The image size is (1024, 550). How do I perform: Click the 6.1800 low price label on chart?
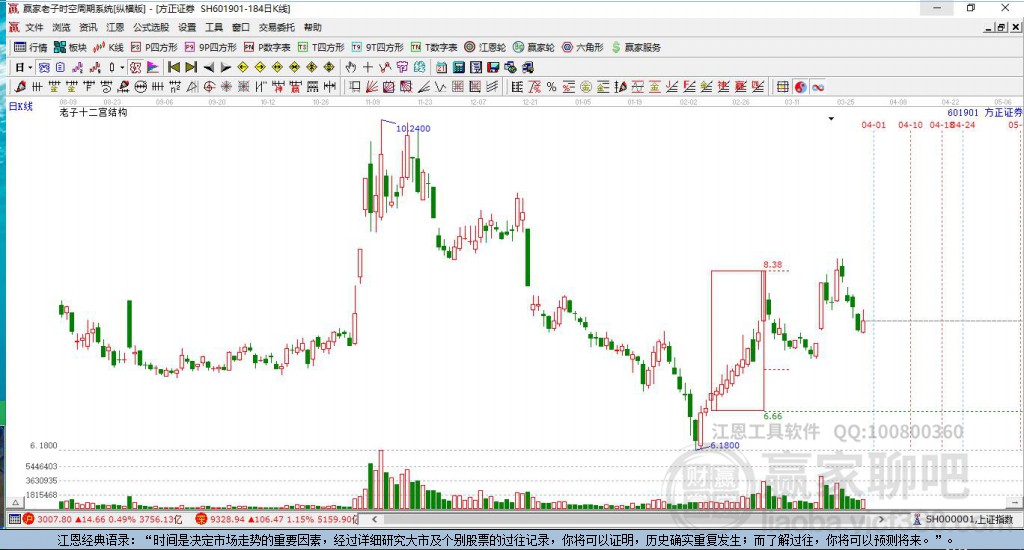[x=725, y=445]
